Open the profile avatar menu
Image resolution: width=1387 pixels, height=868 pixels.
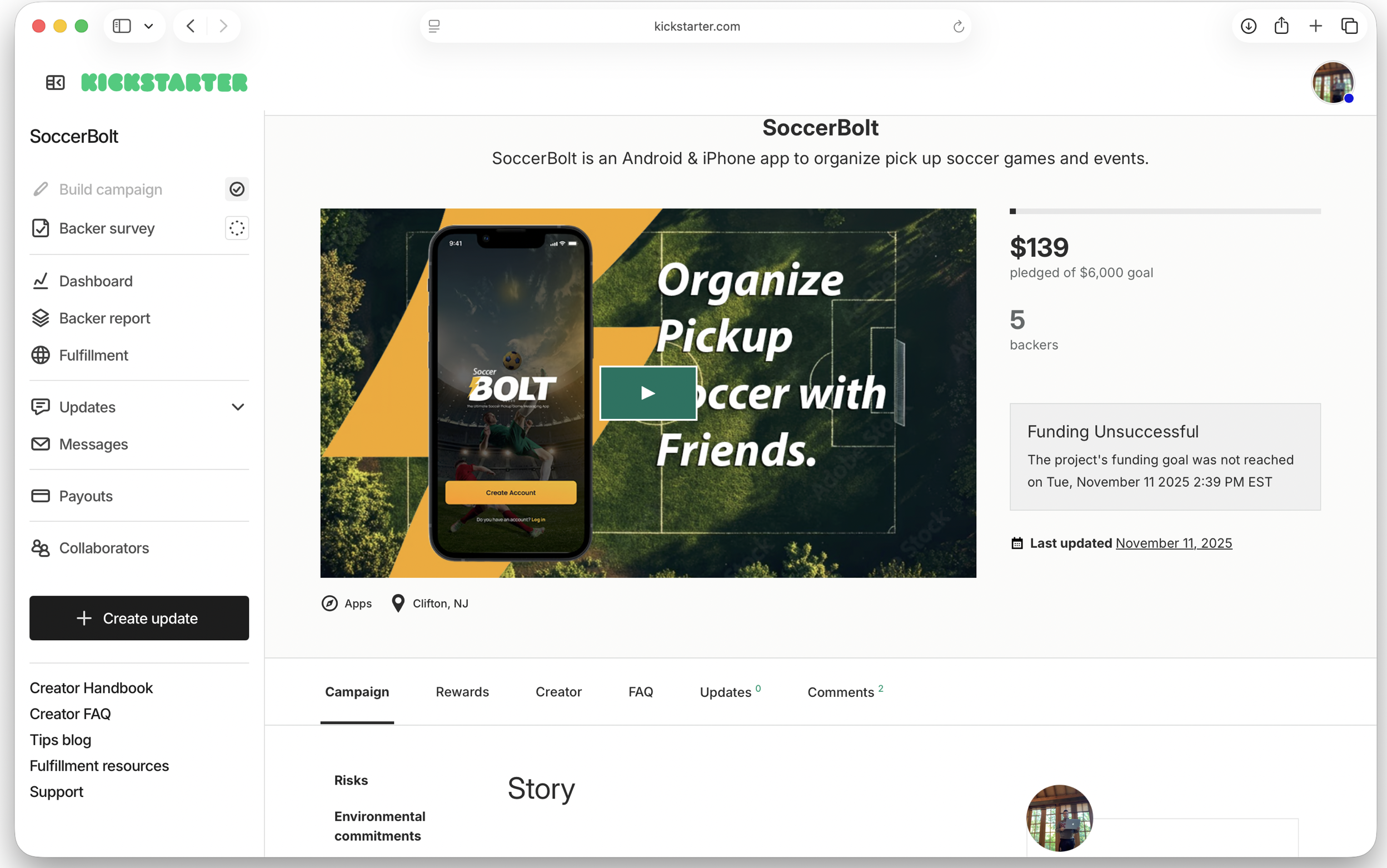coord(1333,83)
